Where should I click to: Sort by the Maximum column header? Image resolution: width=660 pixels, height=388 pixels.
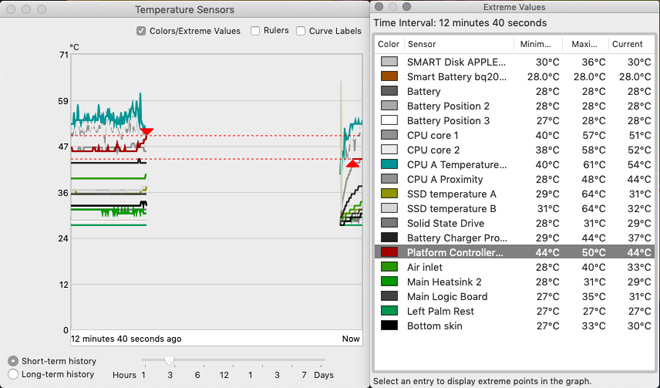click(584, 44)
